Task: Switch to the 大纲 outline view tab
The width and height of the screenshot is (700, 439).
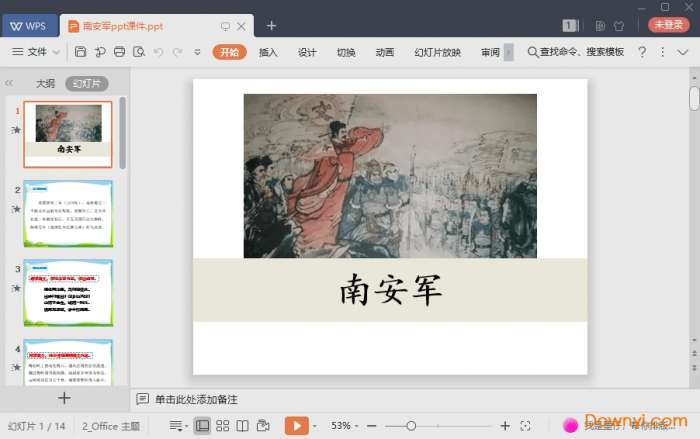Action: 45,83
